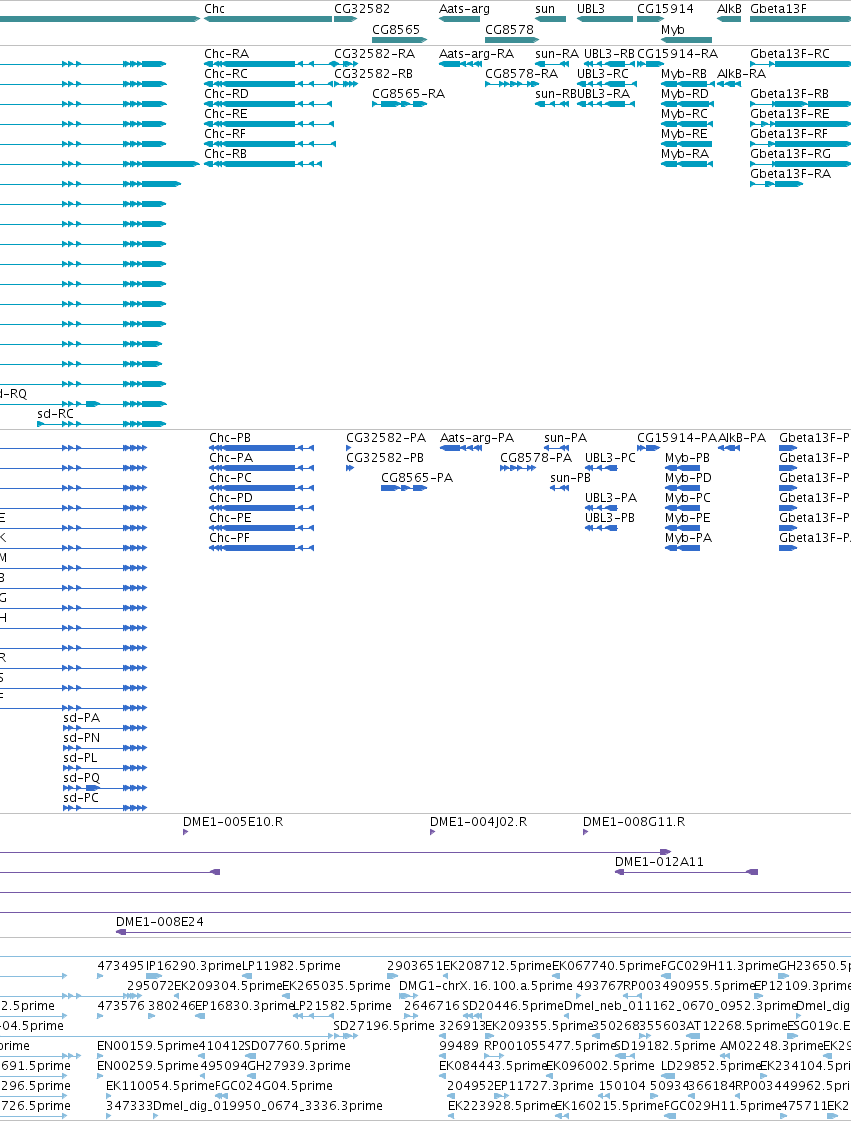Screen dimensions: 851x1121
Task: Click protein CG15914-PA
Action: click(677, 438)
